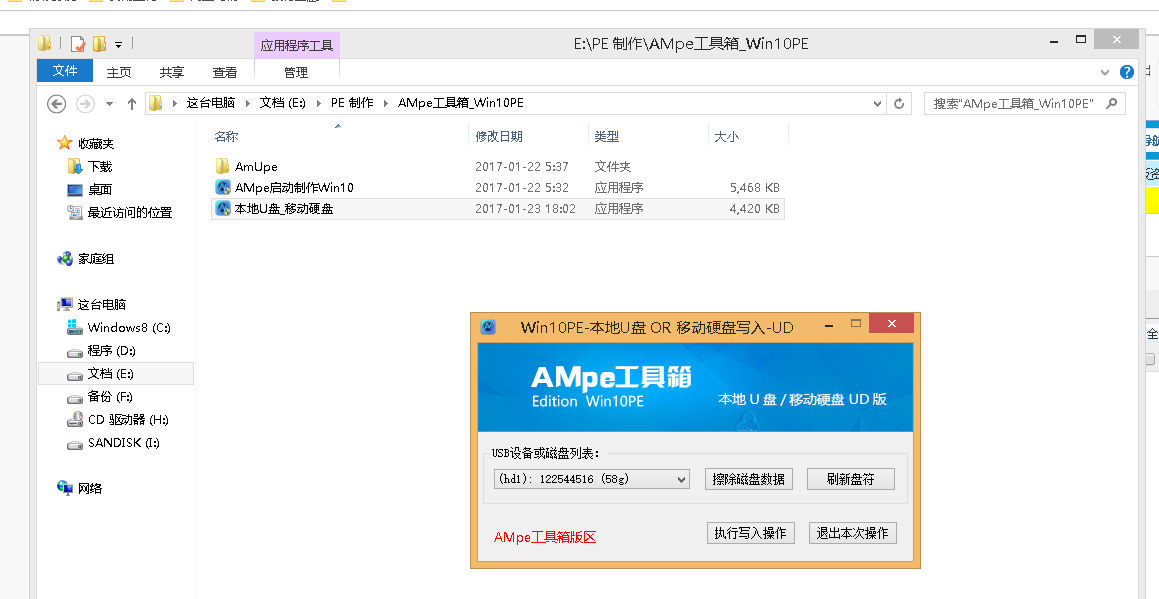Open the recent locations dropdown arrow
This screenshot has width=1159, height=599.
(x=109, y=104)
